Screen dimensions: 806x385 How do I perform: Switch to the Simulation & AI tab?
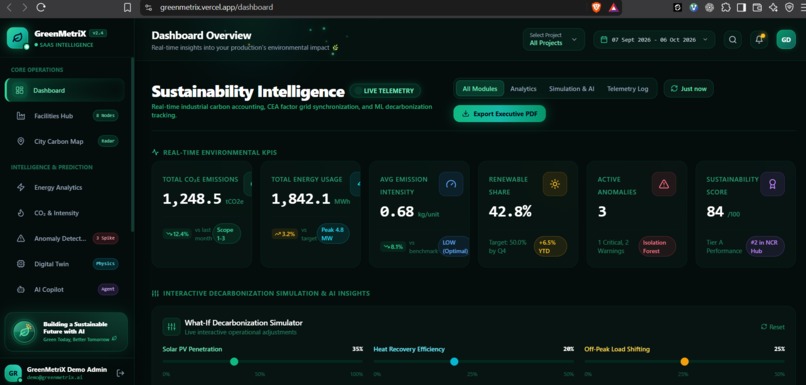tap(572, 88)
